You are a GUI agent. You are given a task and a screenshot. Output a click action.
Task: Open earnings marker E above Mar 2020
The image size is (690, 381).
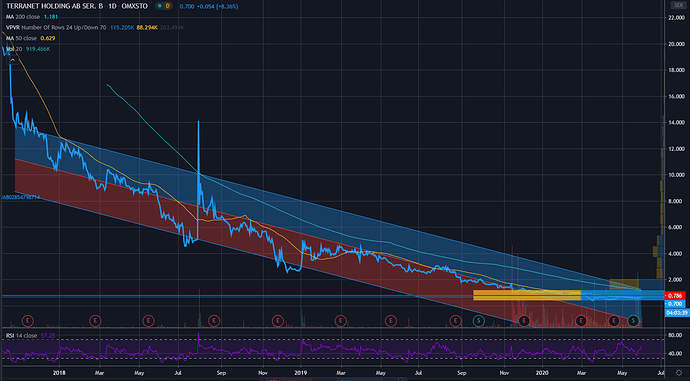tap(581, 321)
